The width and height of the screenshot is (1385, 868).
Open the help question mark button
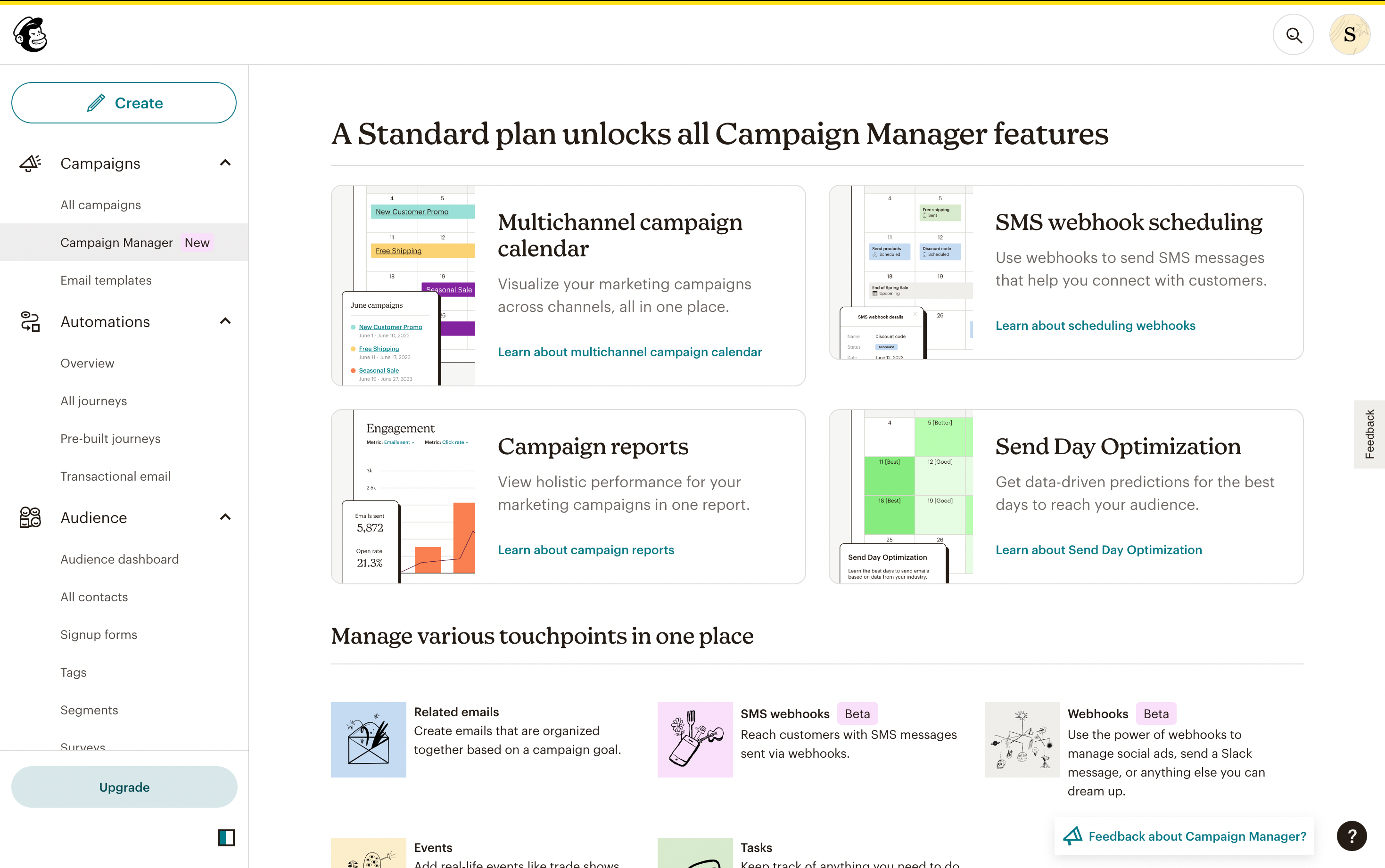(1352, 836)
